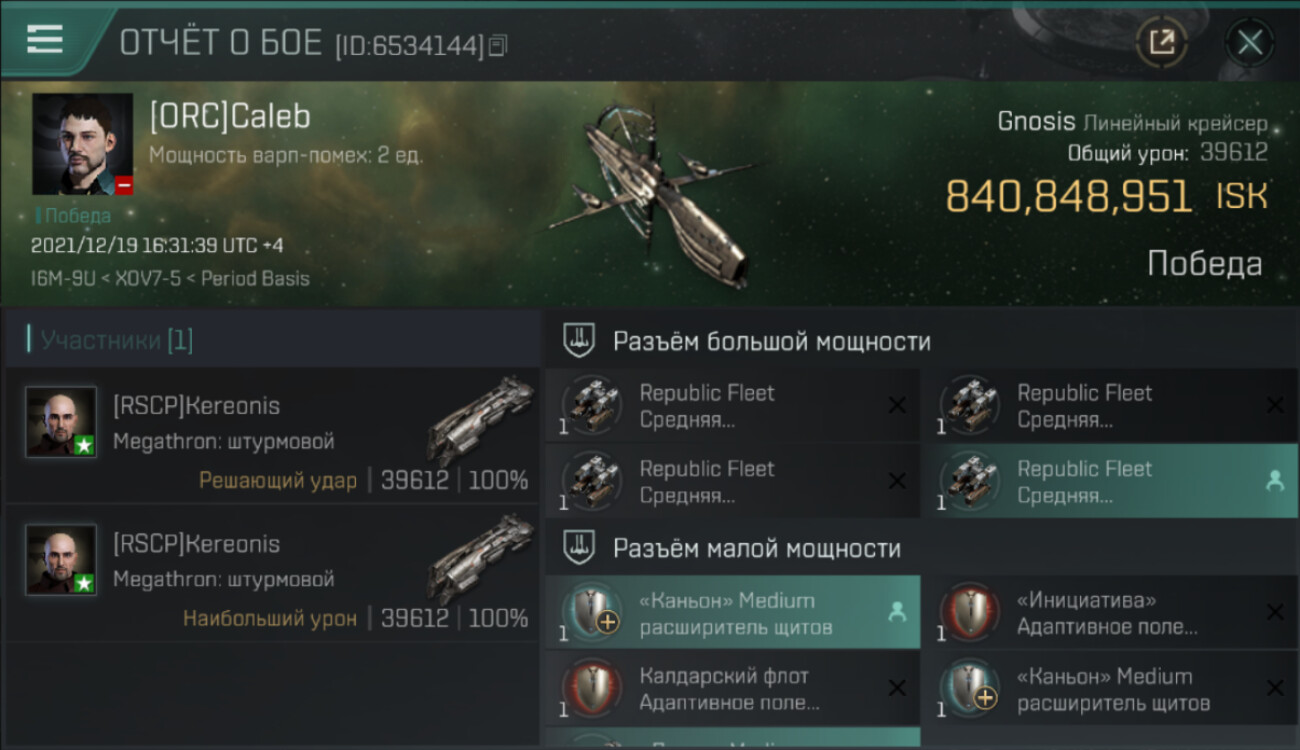Click Megathron ship icon in top damage row

(482, 556)
